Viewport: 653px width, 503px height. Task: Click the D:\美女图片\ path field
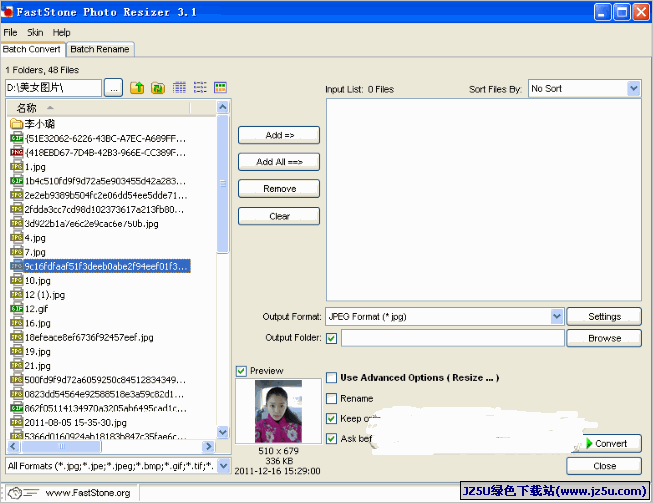(x=53, y=88)
